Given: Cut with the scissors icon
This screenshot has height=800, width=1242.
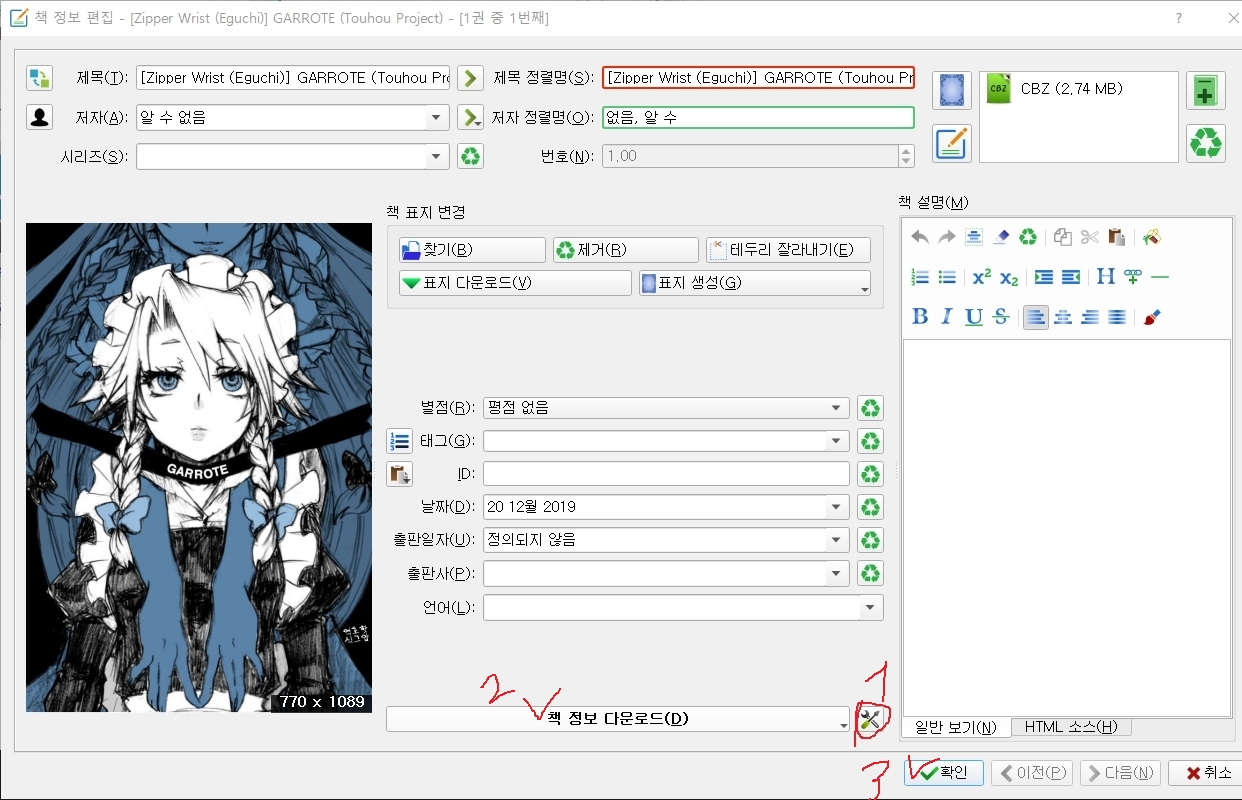Looking at the screenshot, I should 1090,237.
